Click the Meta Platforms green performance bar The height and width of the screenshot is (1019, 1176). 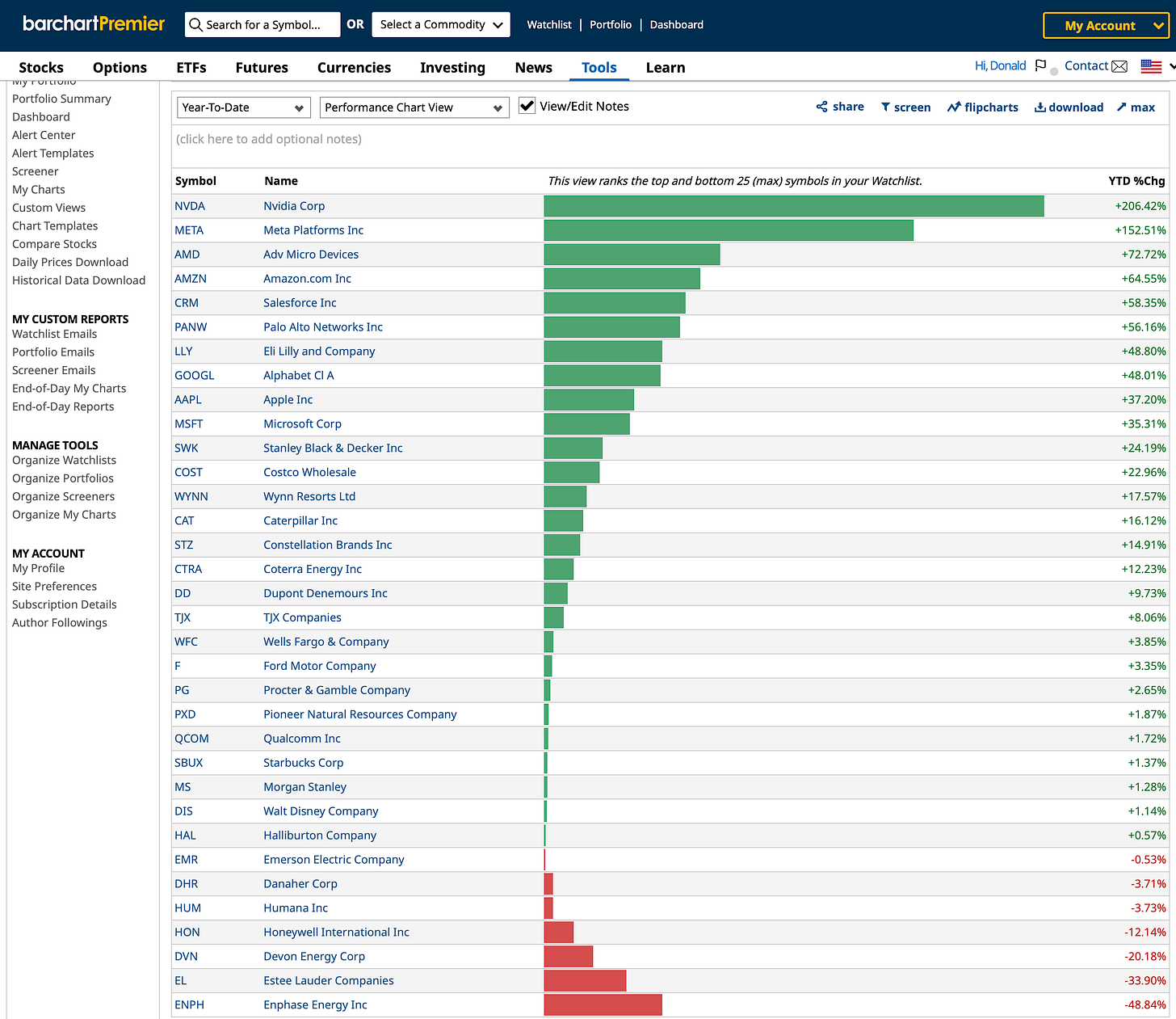click(729, 230)
